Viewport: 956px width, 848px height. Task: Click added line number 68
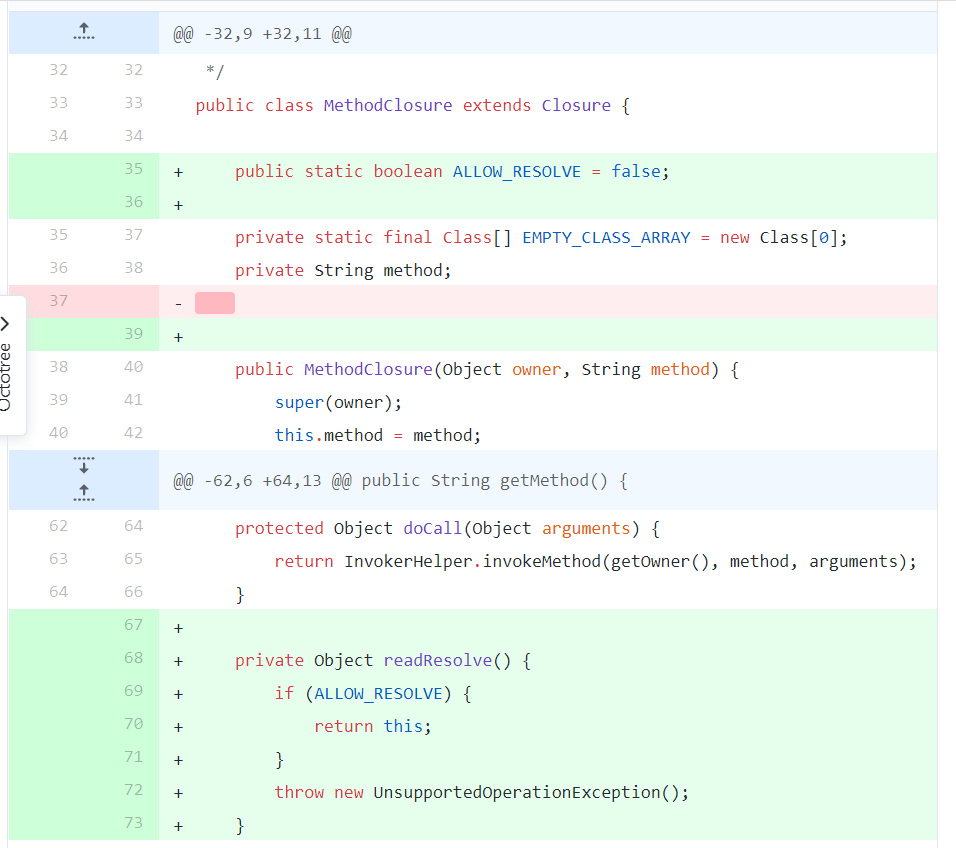point(134,658)
